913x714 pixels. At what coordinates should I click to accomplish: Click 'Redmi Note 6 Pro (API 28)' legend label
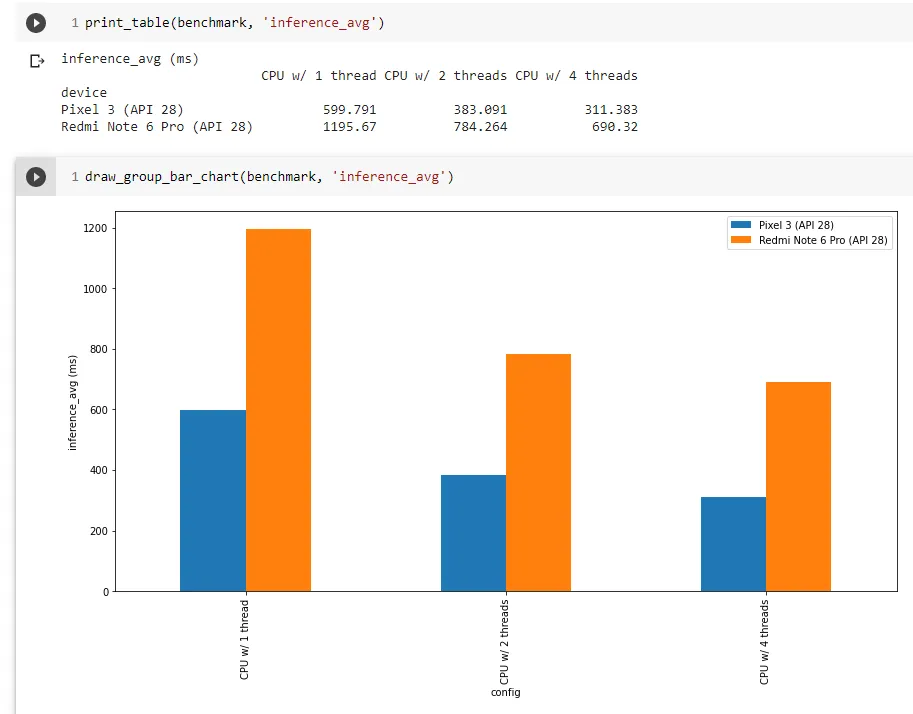pyautogui.click(x=823, y=240)
